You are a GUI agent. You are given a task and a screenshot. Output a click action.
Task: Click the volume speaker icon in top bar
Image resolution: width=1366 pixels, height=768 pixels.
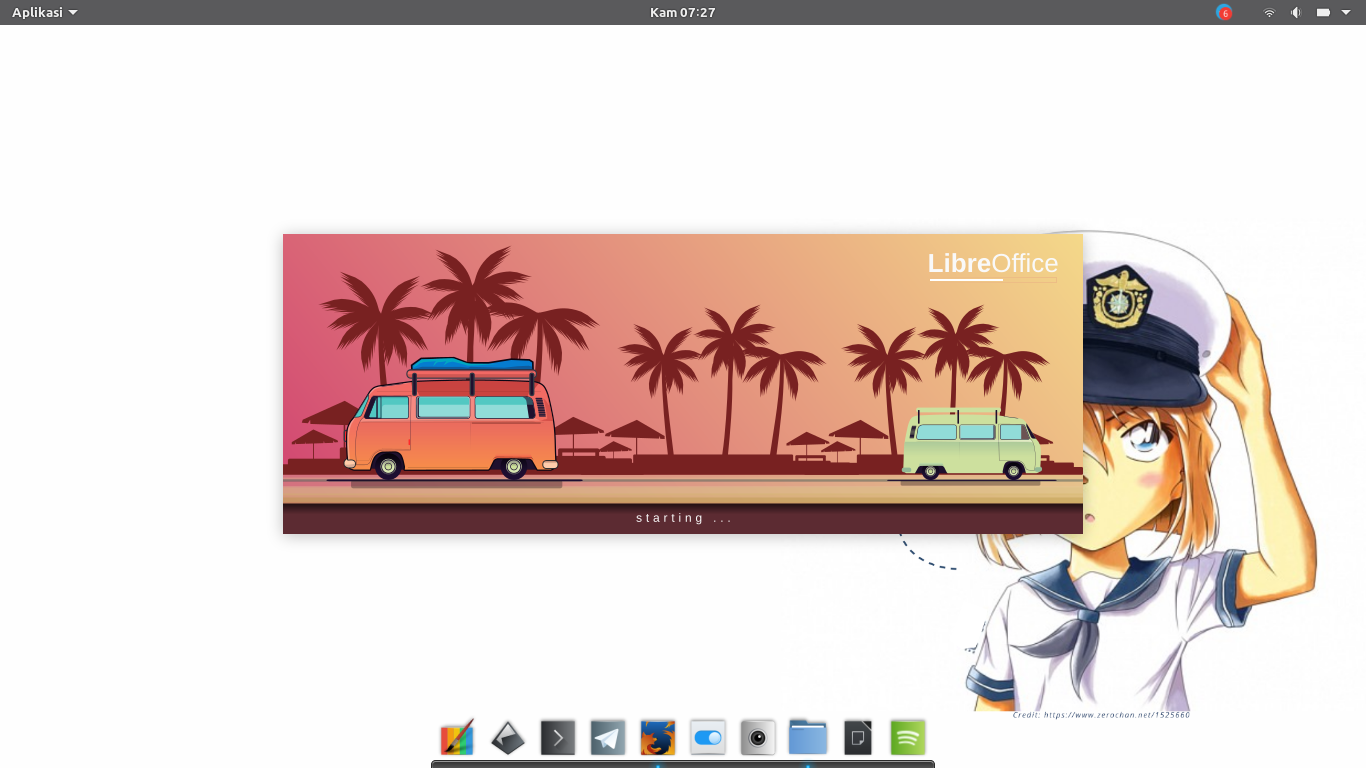coord(1296,12)
